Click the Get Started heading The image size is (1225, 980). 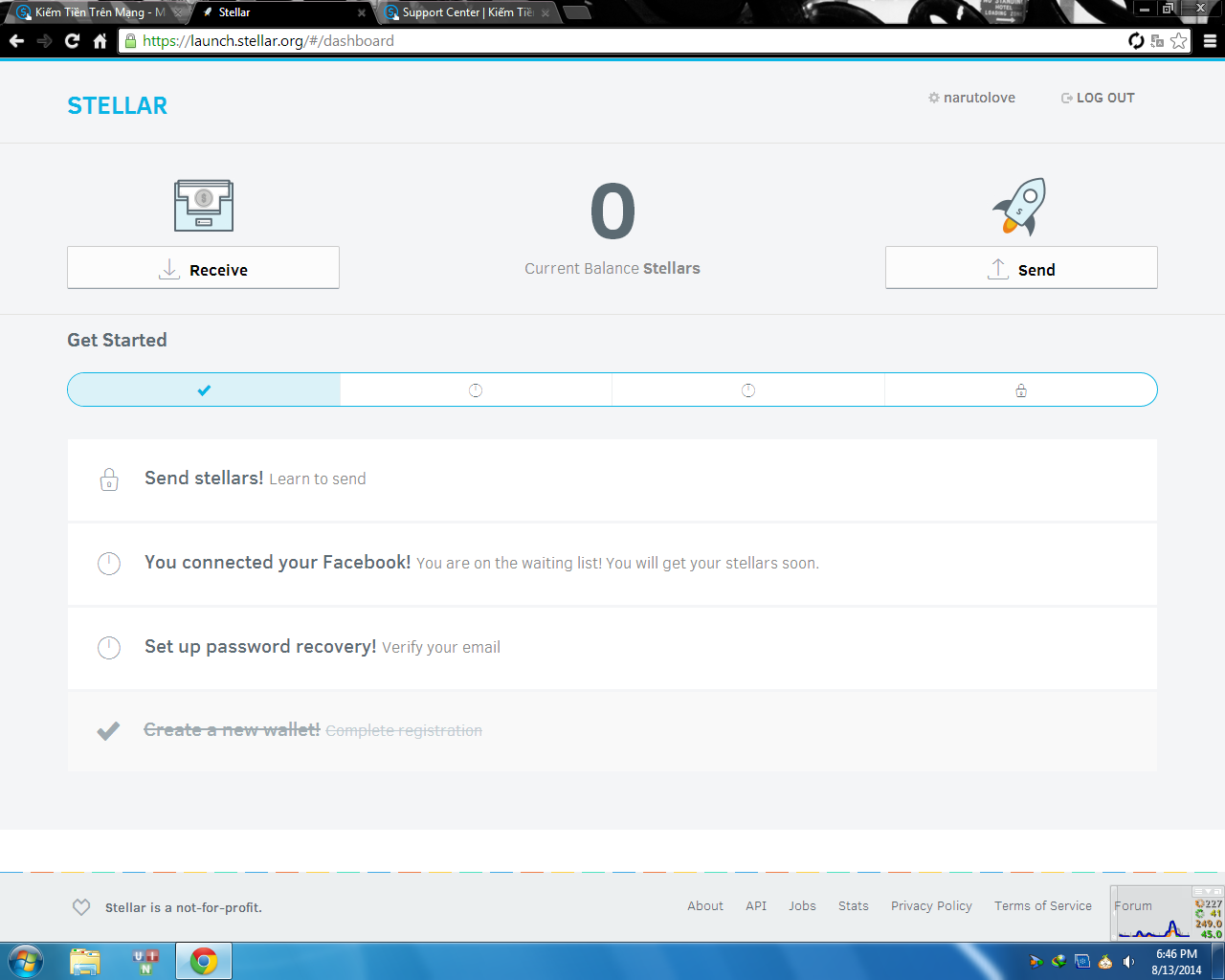117,340
